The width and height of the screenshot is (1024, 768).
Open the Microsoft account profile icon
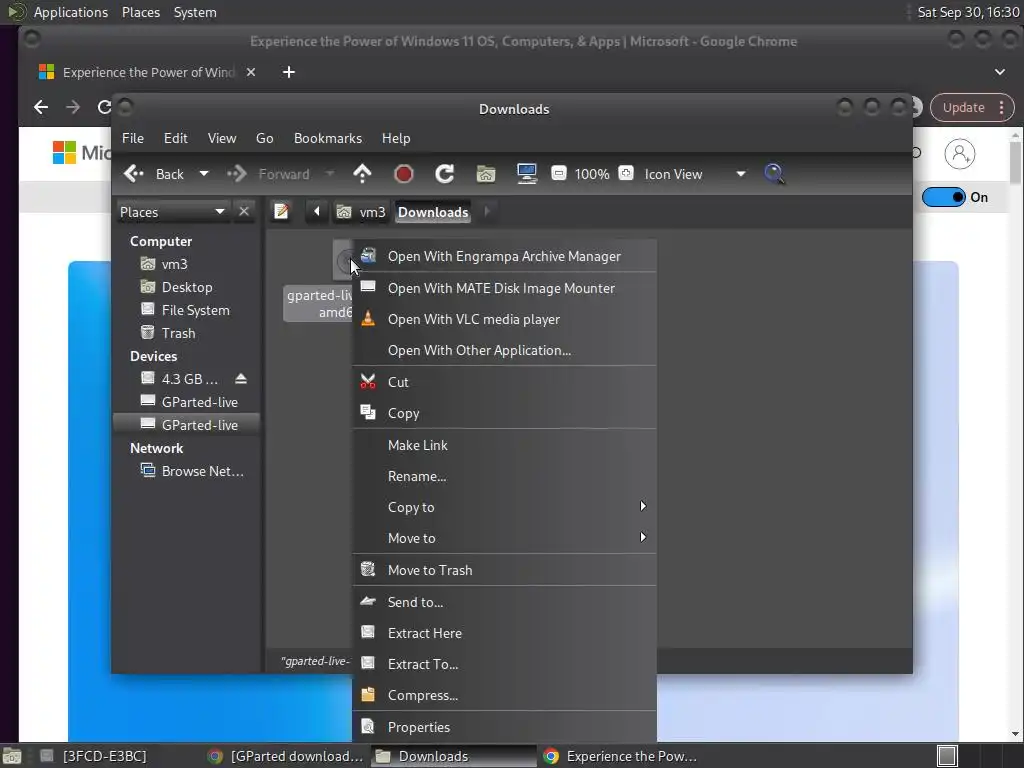[959, 154]
